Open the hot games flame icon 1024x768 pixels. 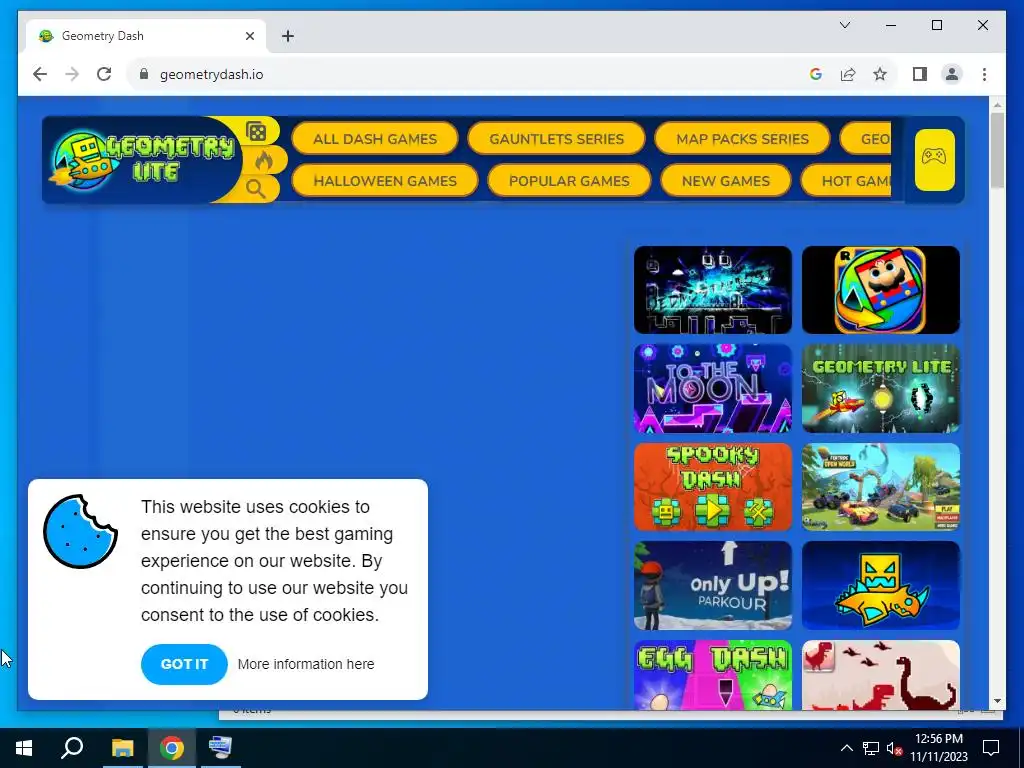[264, 160]
